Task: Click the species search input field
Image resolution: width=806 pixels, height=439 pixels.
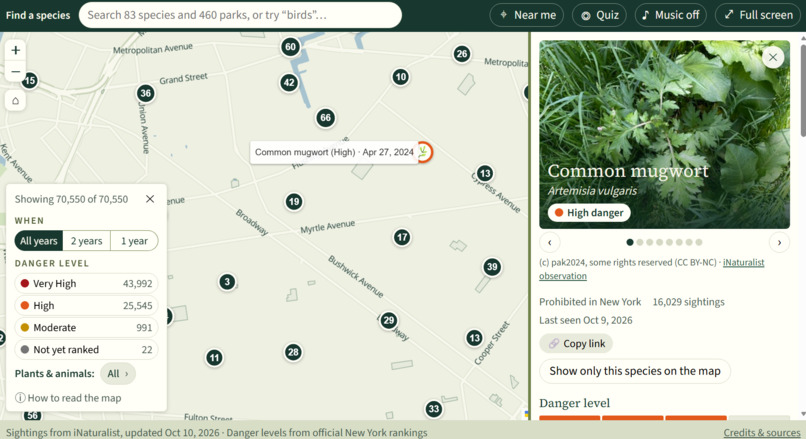Action: coord(240,15)
